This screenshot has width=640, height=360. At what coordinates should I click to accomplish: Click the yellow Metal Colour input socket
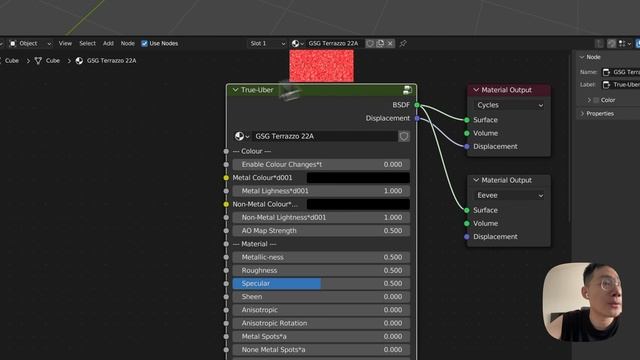(x=226, y=178)
